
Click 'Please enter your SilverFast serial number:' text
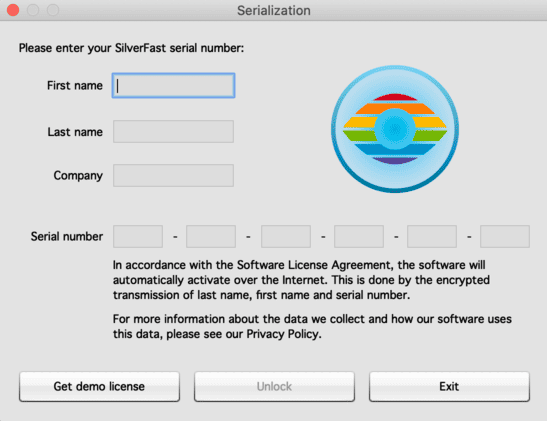[x=131, y=48]
